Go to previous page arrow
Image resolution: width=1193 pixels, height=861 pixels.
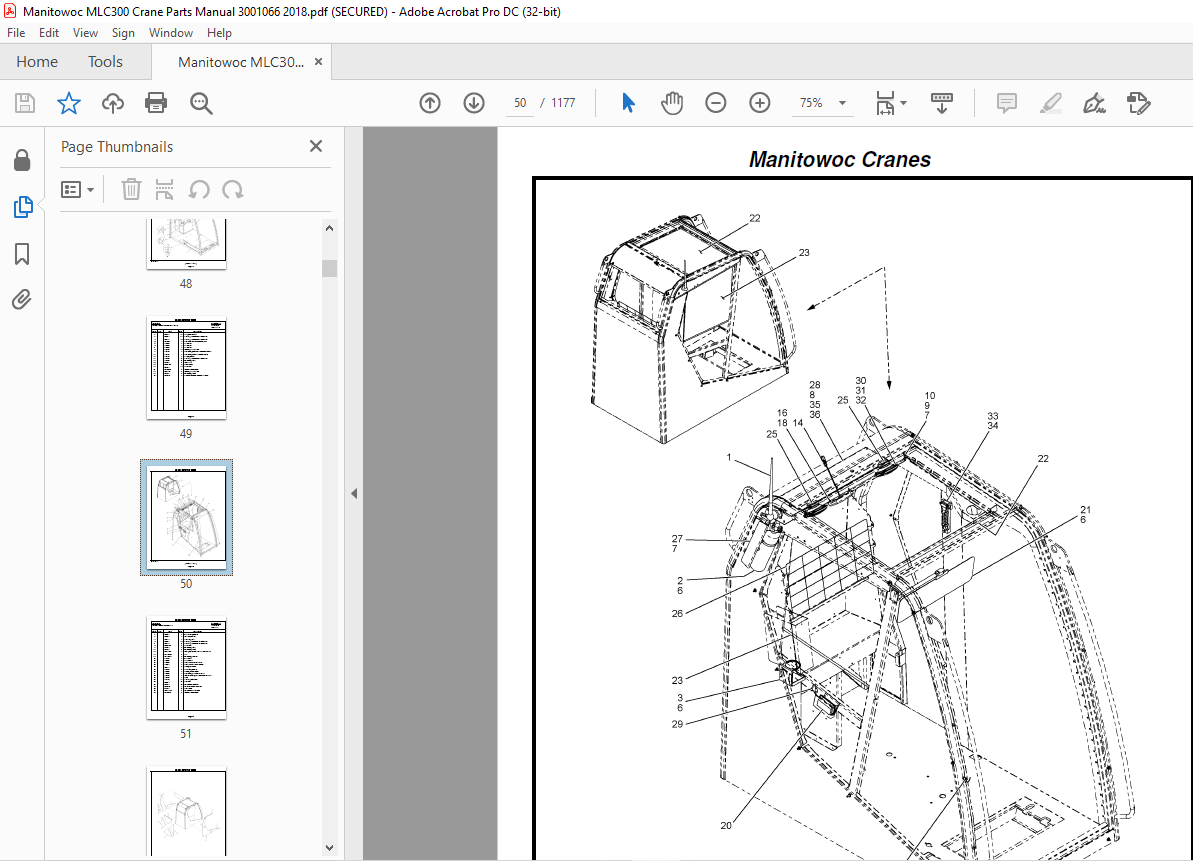(x=430, y=103)
